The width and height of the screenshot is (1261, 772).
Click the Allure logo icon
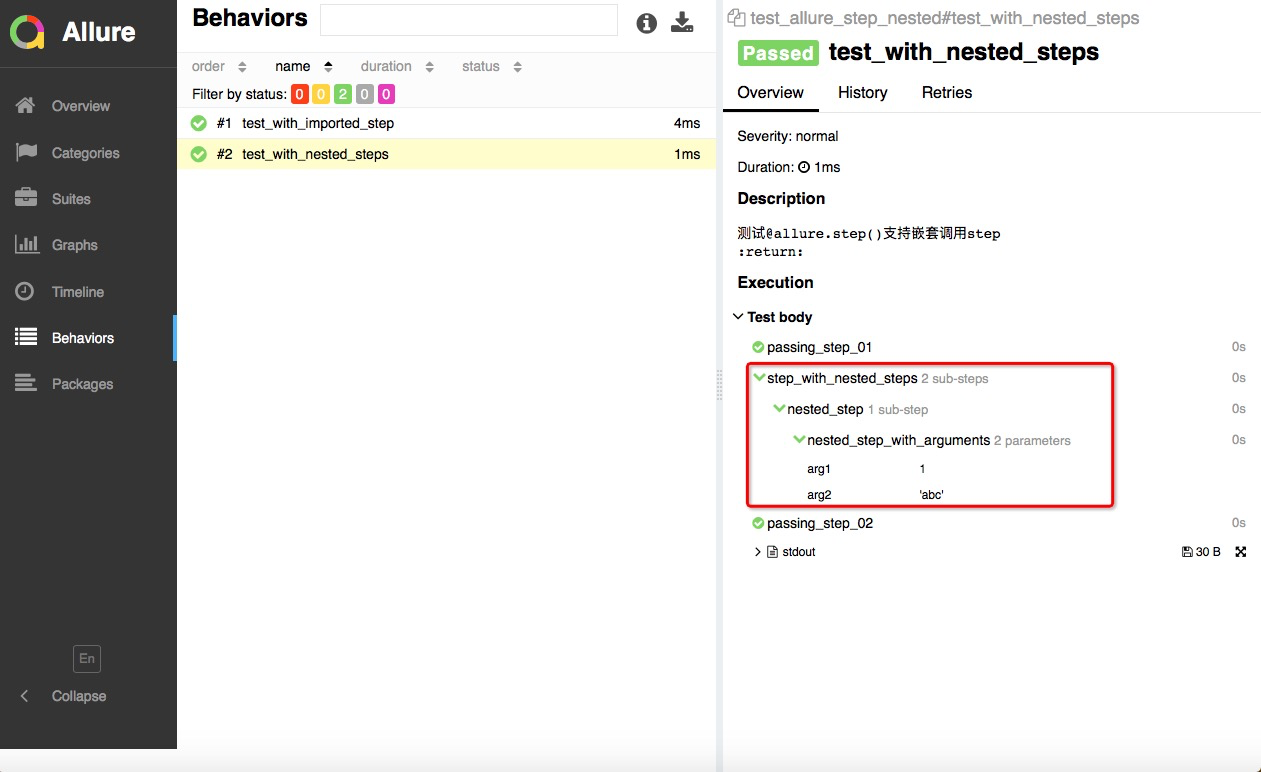(27, 31)
